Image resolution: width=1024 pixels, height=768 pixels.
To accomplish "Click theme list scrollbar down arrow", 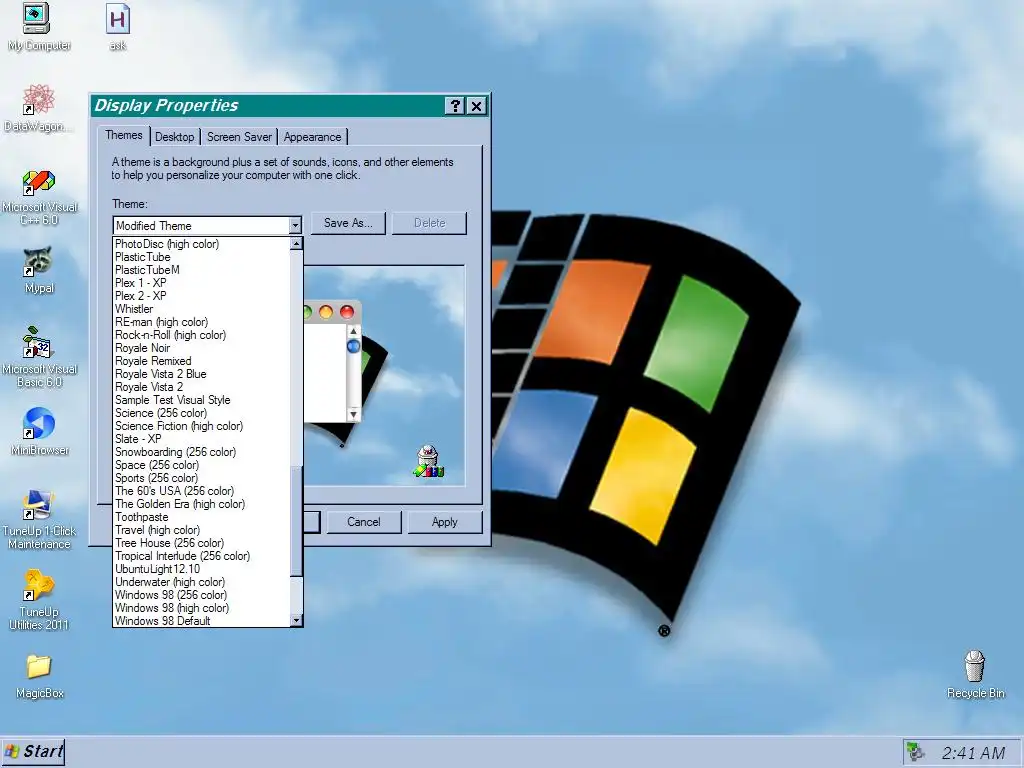I will pyautogui.click(x=296, y=620).
